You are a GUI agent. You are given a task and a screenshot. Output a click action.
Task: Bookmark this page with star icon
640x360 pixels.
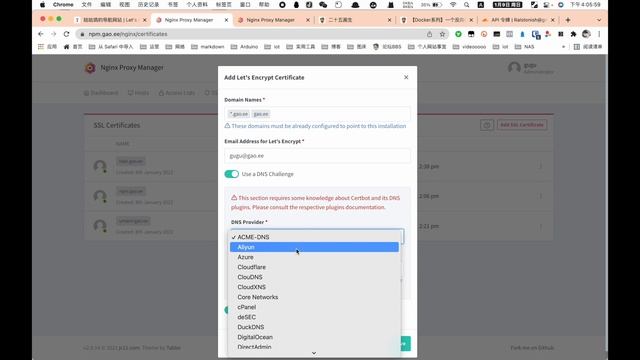point(442,34)
